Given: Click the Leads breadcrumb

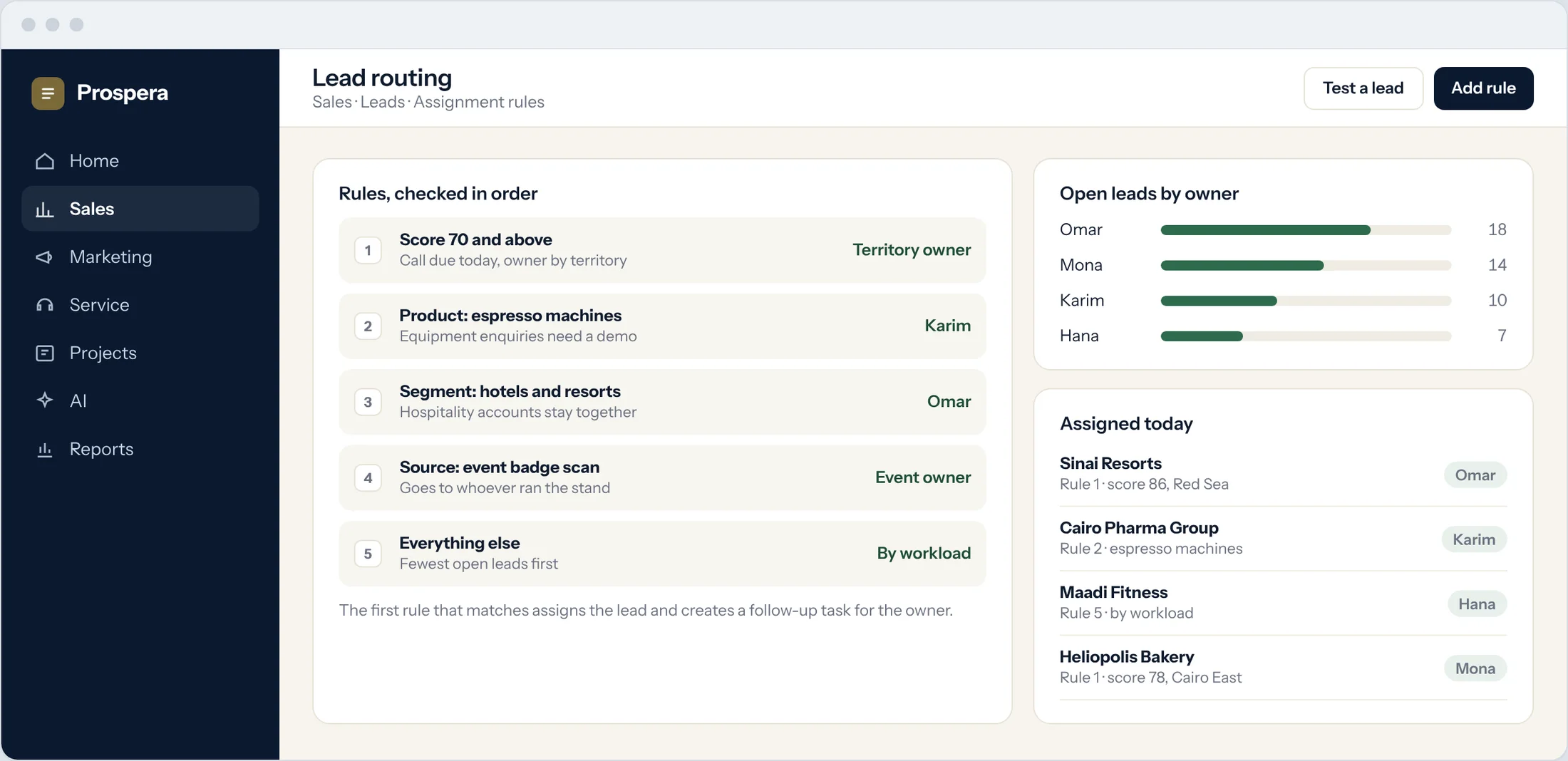Looking at the screenshot, I should 383,102.
